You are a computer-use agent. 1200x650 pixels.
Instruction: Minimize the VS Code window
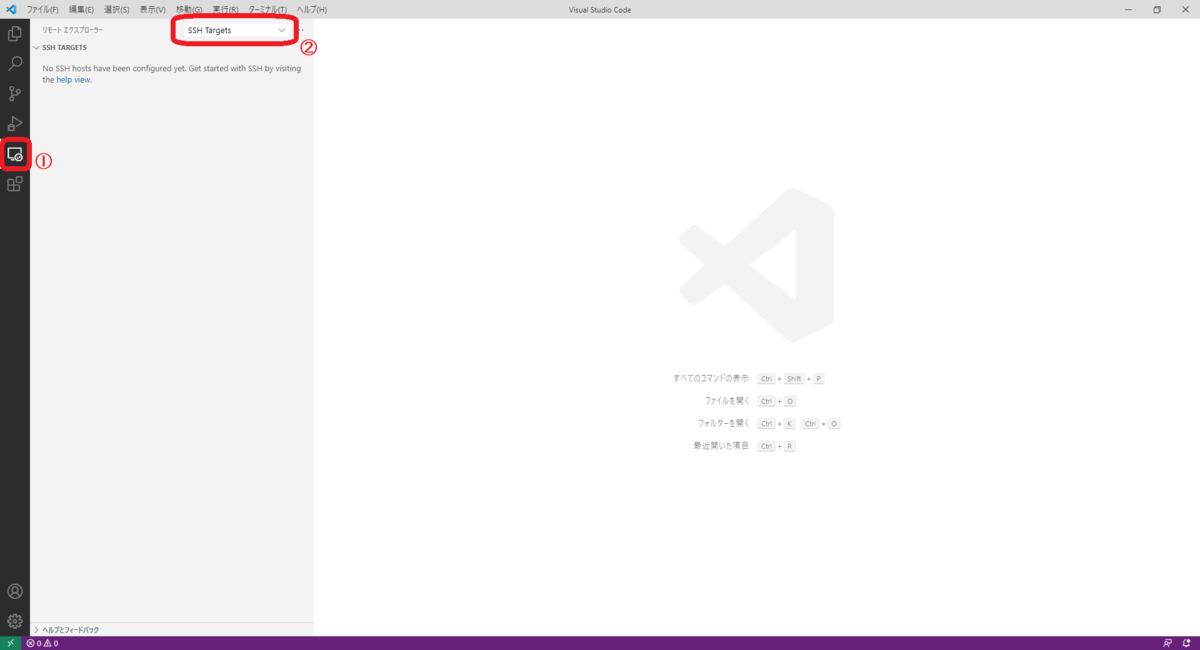point(1127,9)
